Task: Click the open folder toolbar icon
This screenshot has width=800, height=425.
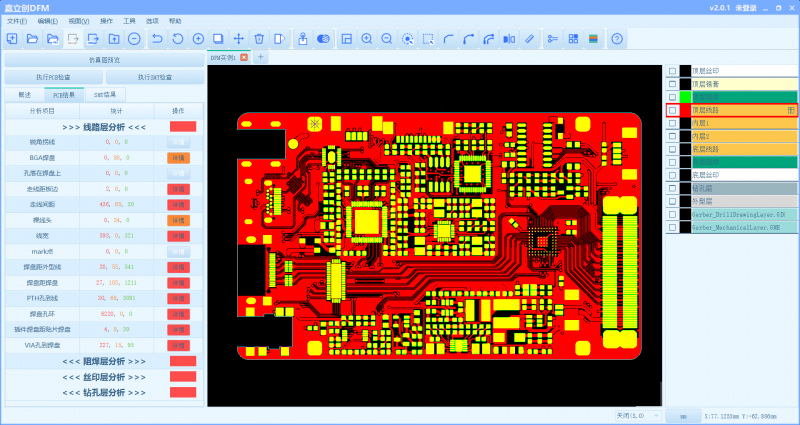Action: click(32, 39)
